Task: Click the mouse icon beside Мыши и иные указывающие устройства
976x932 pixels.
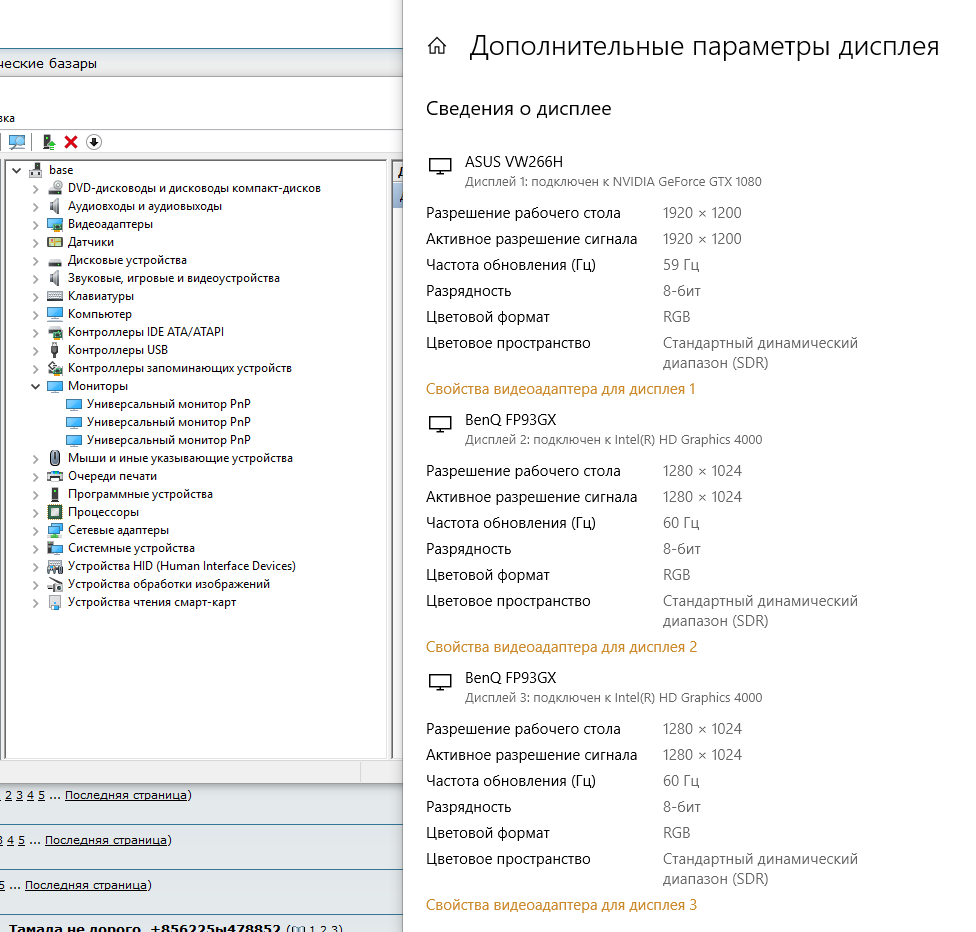Action: 55,458
